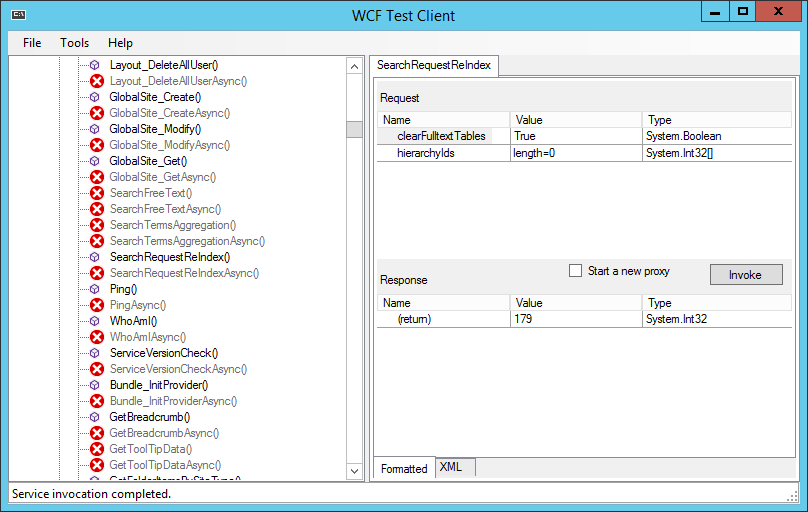Viewport: 808px width, 512px height.
Task: Click the operation icon beside Bundle_InitProvider()
Action: click(x=95, y=385)
